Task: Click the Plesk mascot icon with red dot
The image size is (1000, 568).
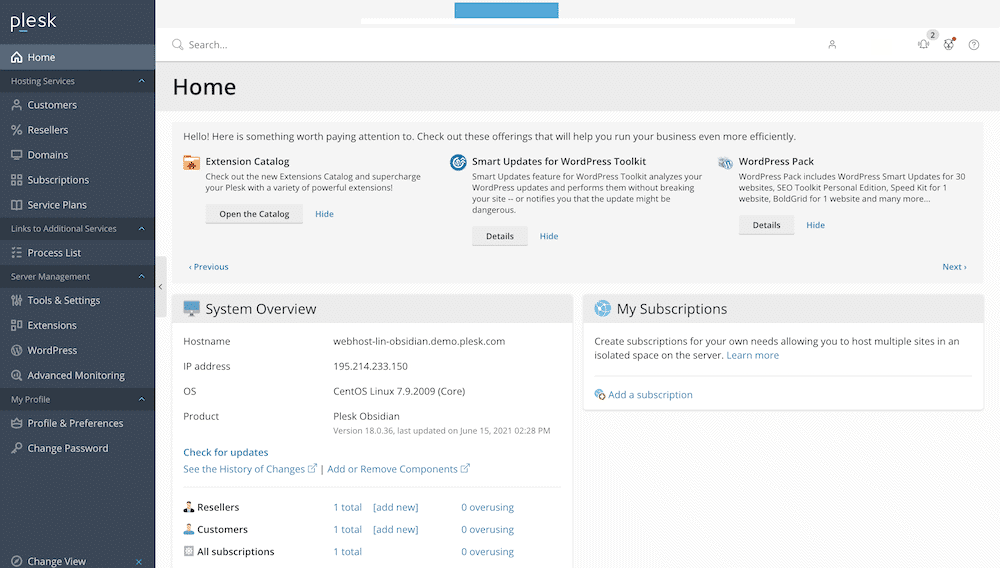Action: [x=949, y=44]
